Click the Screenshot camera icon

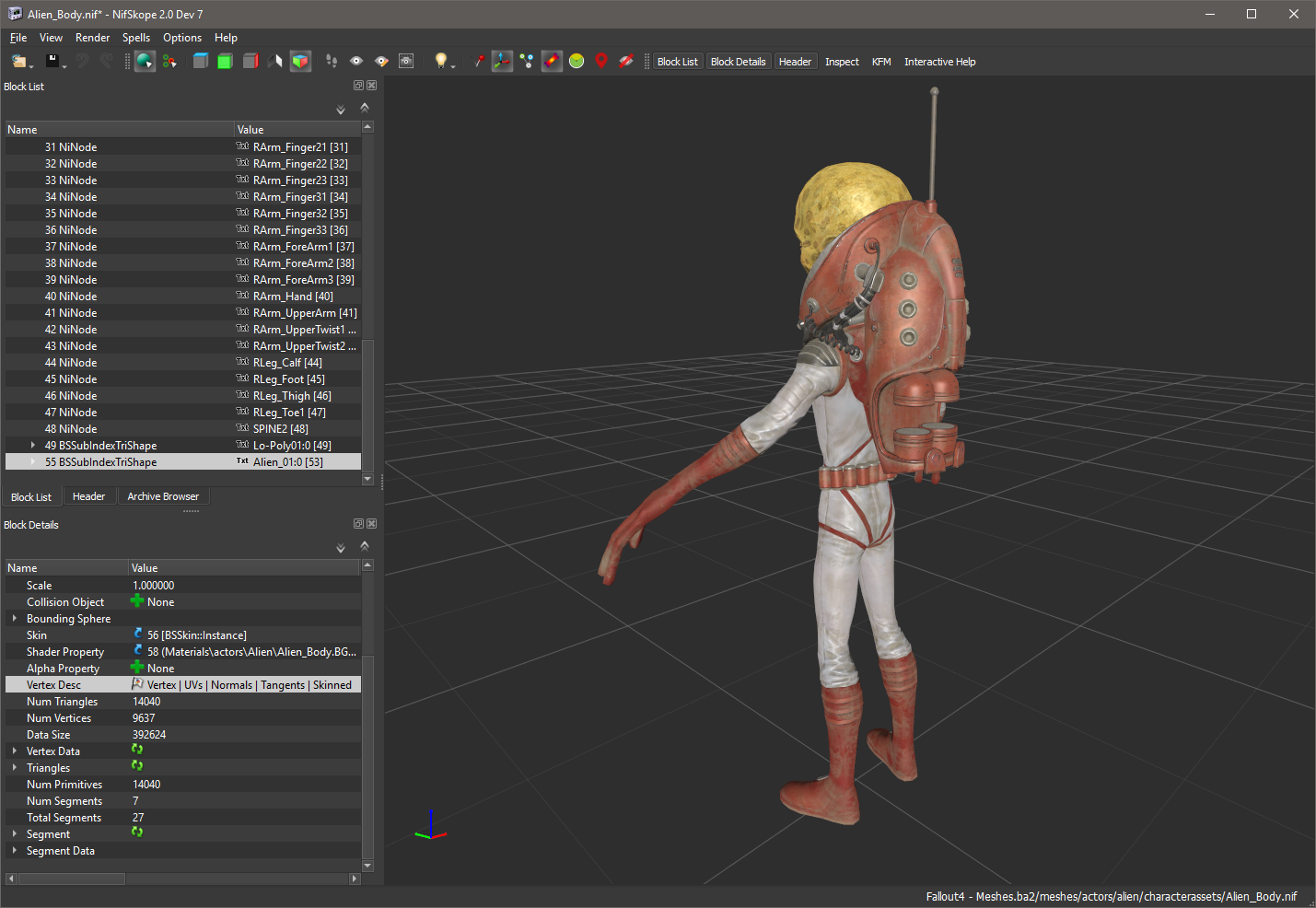click(406, 61)
